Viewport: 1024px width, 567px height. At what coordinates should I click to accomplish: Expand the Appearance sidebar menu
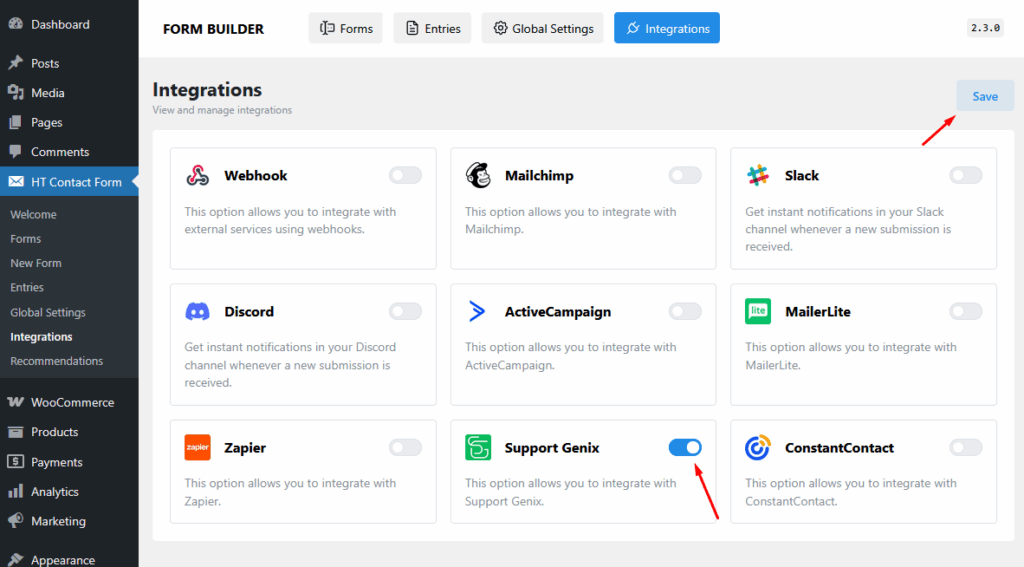[62, 560]
